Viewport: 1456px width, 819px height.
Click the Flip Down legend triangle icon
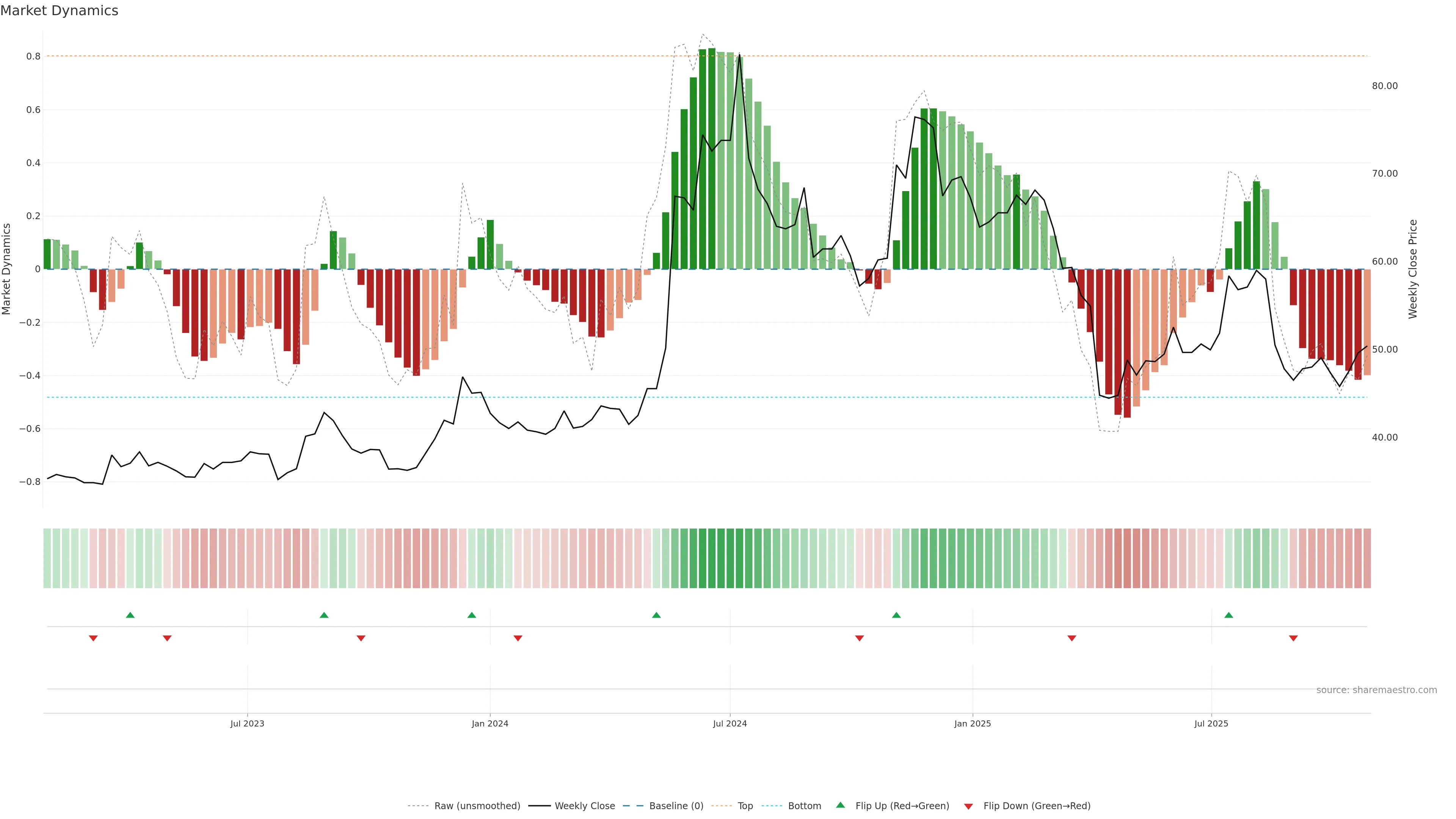click(x=968, y=806)
